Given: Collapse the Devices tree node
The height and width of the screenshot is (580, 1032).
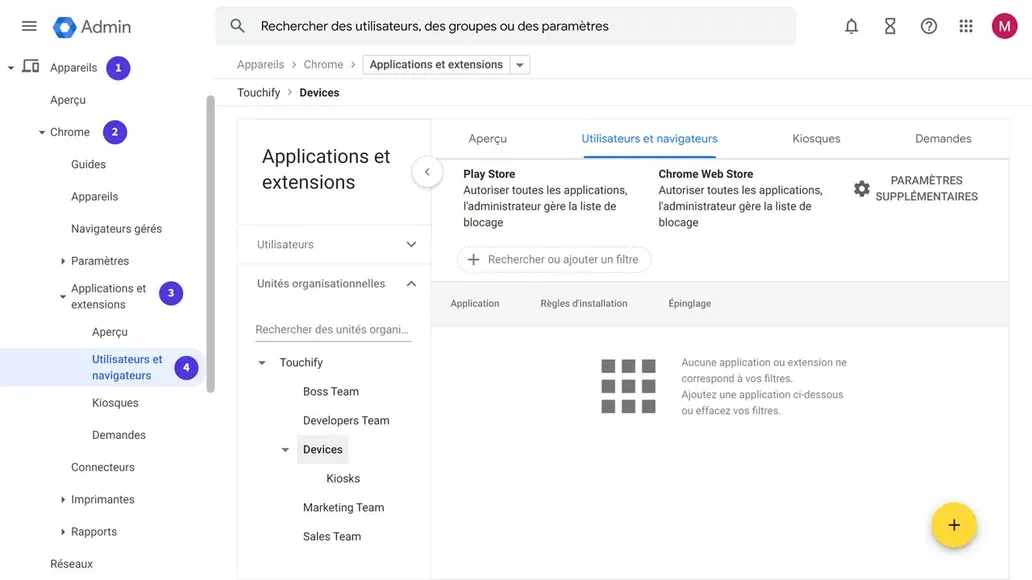Looking at the screenshot, I should pyautogui.click(x=285, y=450).
